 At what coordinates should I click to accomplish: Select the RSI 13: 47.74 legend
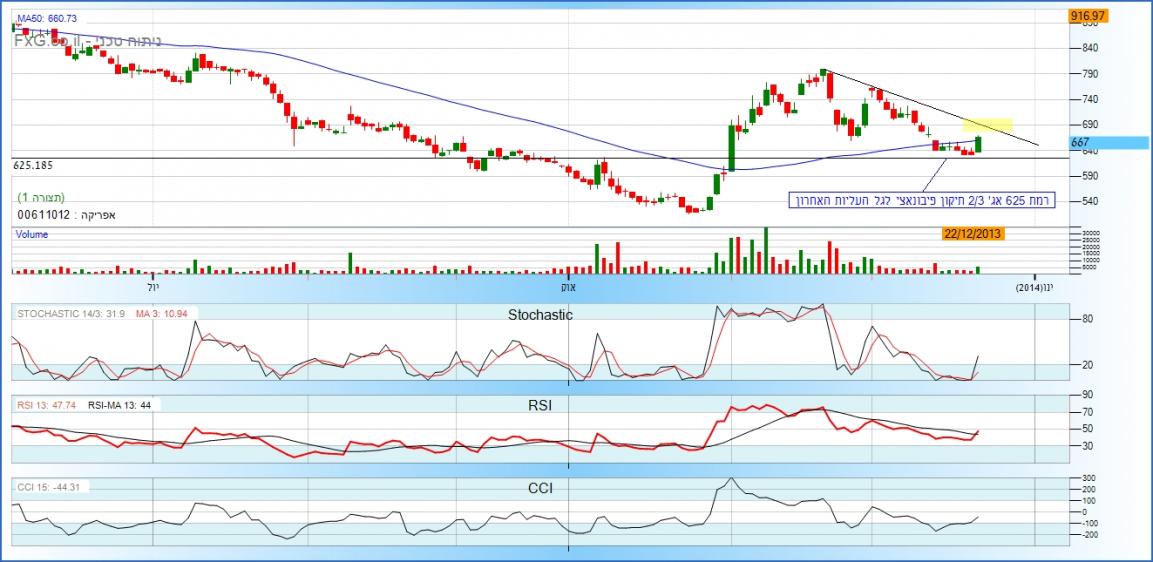47,405
